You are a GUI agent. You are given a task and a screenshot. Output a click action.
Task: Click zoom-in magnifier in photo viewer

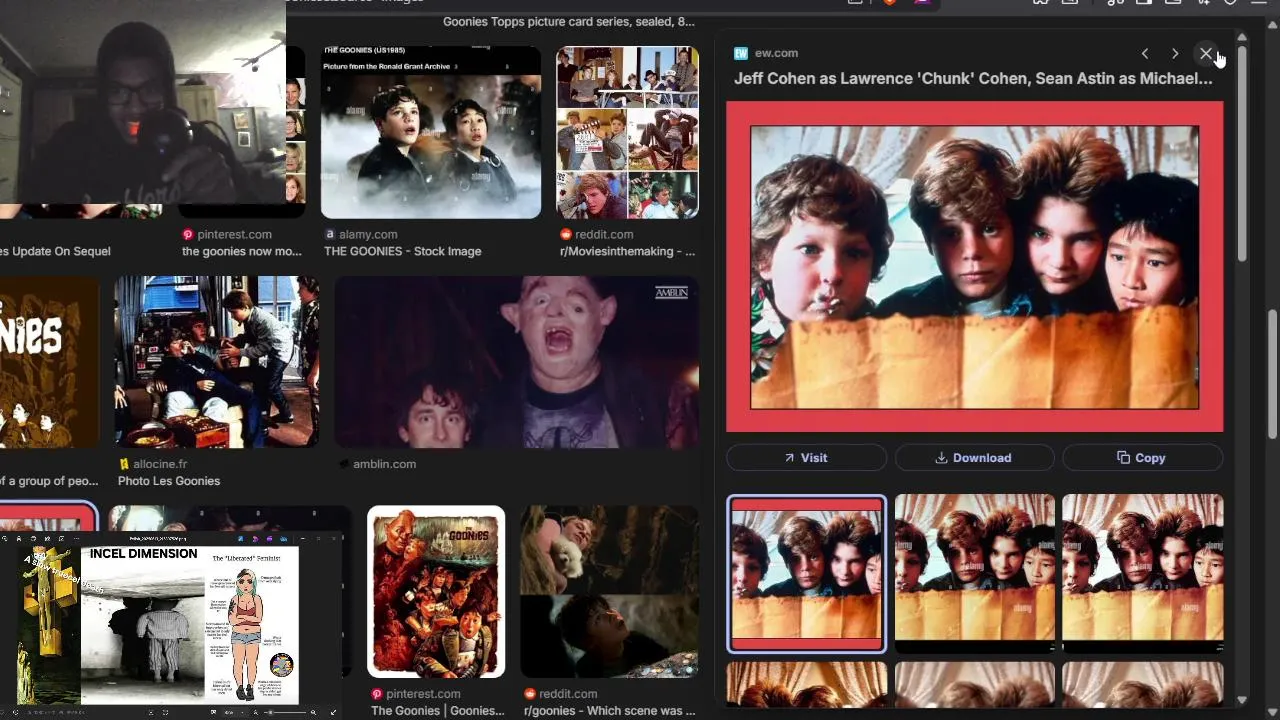[x=313, y=712]
